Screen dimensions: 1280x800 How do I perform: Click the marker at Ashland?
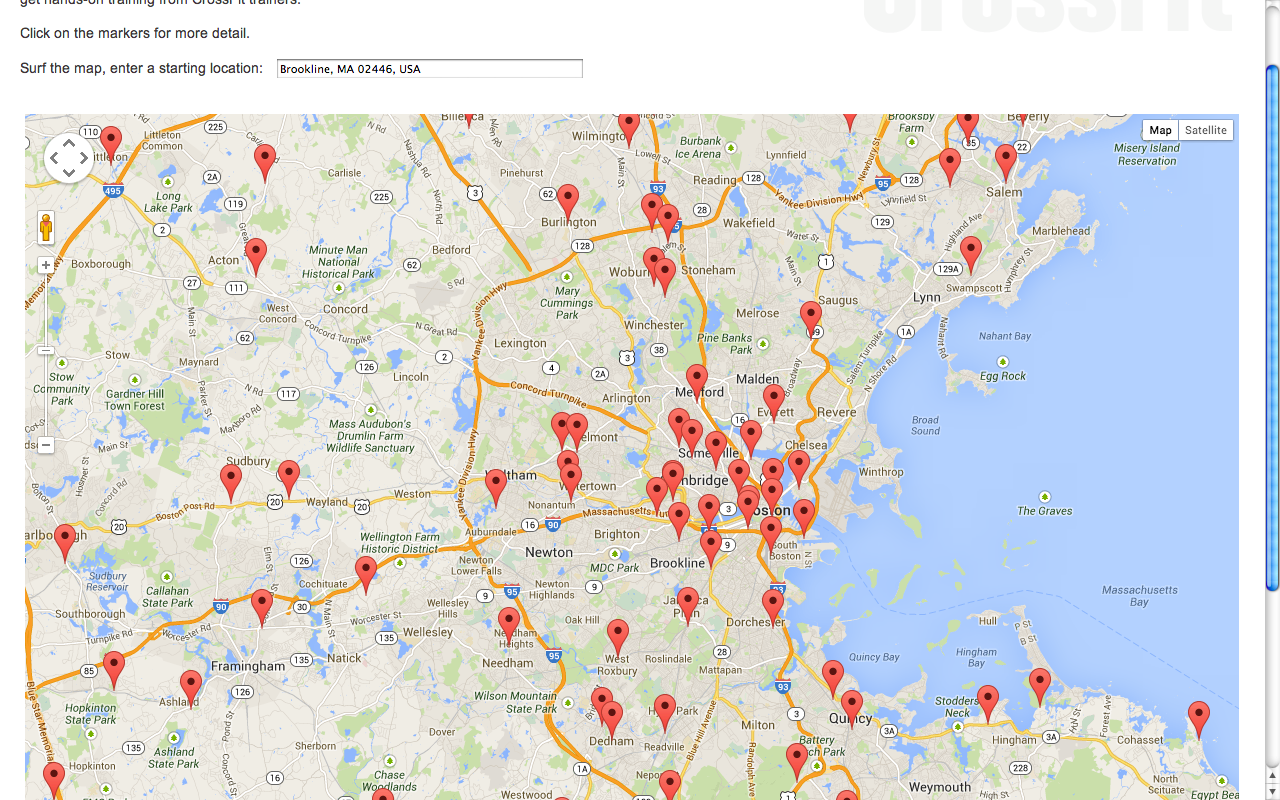(x=190, y=690)
